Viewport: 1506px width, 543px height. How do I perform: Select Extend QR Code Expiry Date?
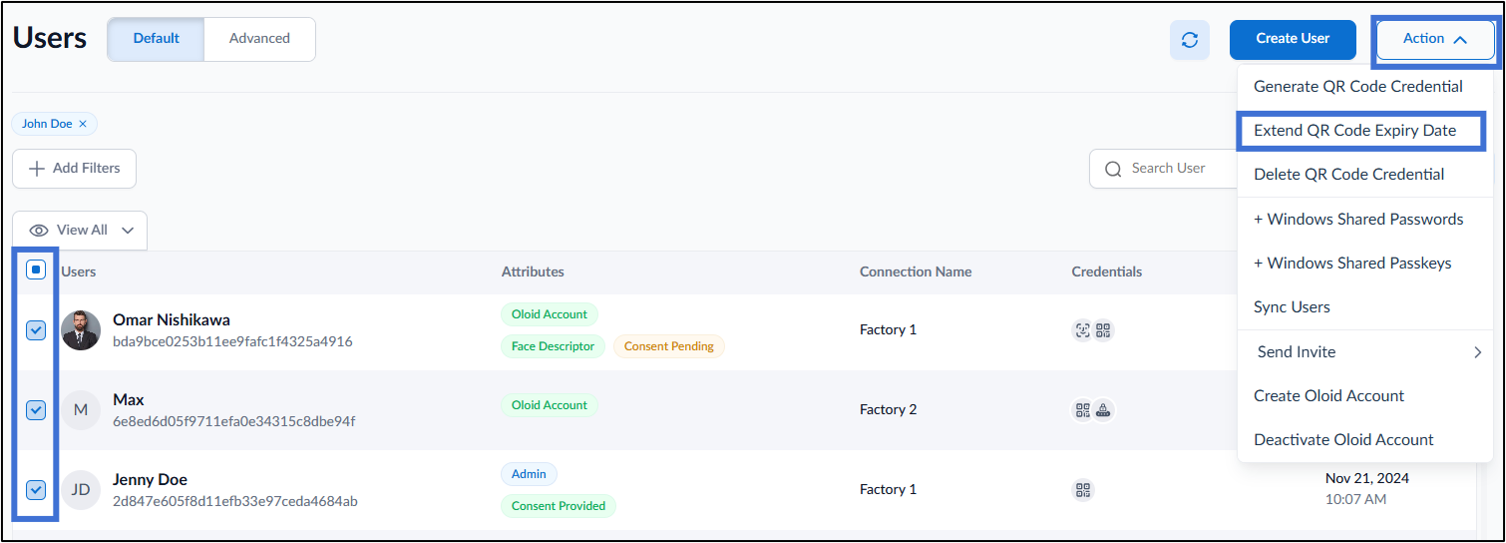pos(1355,130)
